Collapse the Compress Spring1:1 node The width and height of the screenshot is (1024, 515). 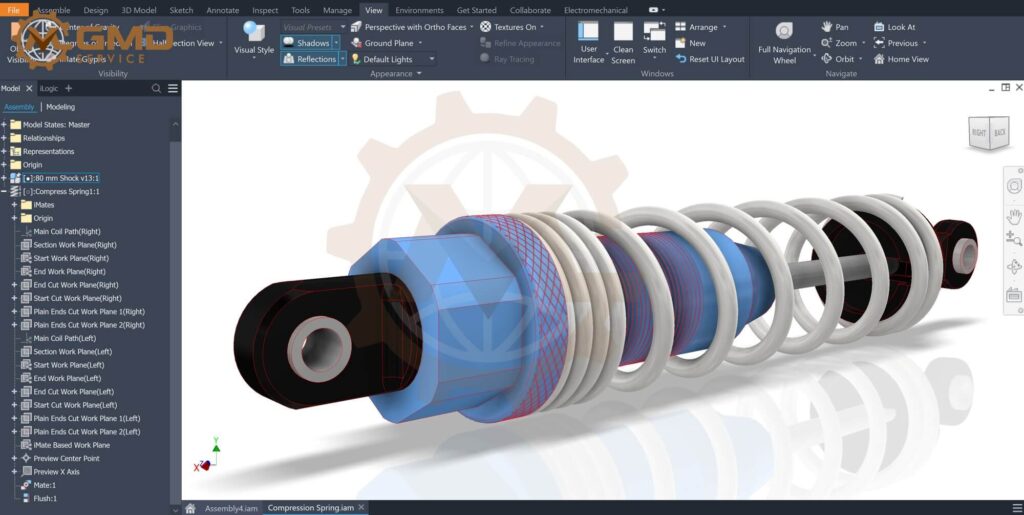click(4, 192)
